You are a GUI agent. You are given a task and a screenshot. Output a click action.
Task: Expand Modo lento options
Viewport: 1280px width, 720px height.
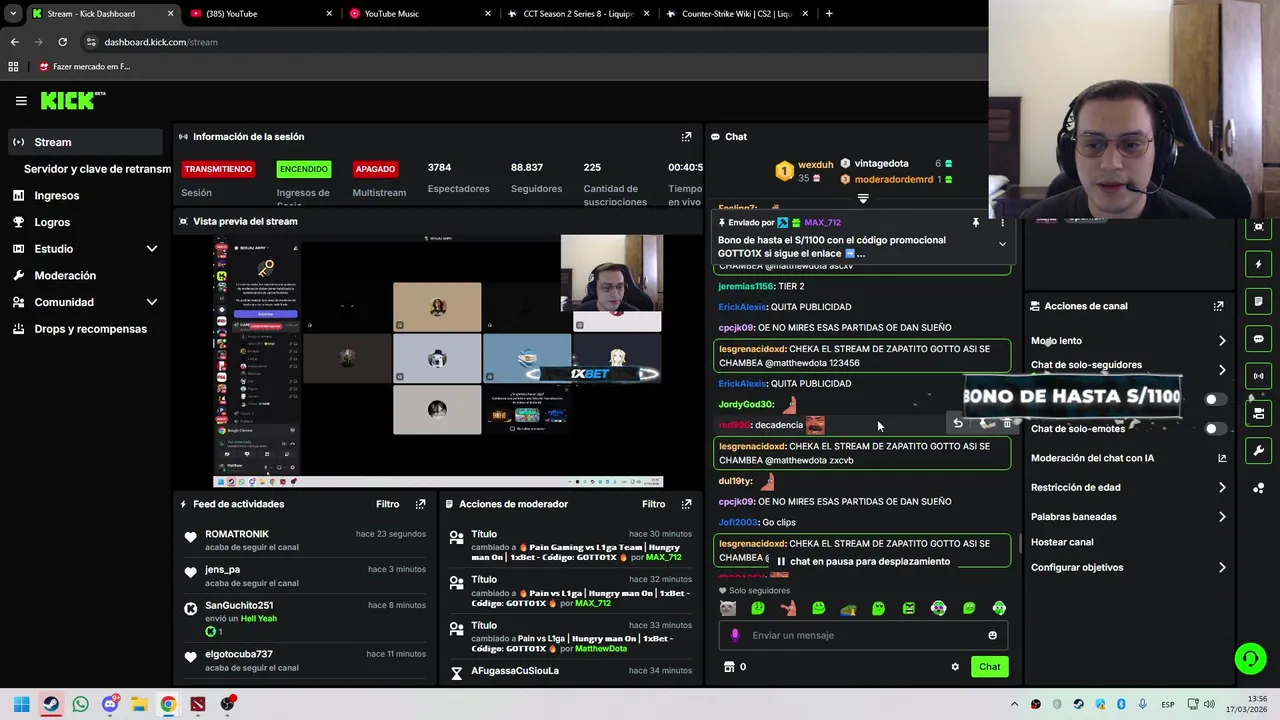pyautogui.click(x=1222, y=341)
